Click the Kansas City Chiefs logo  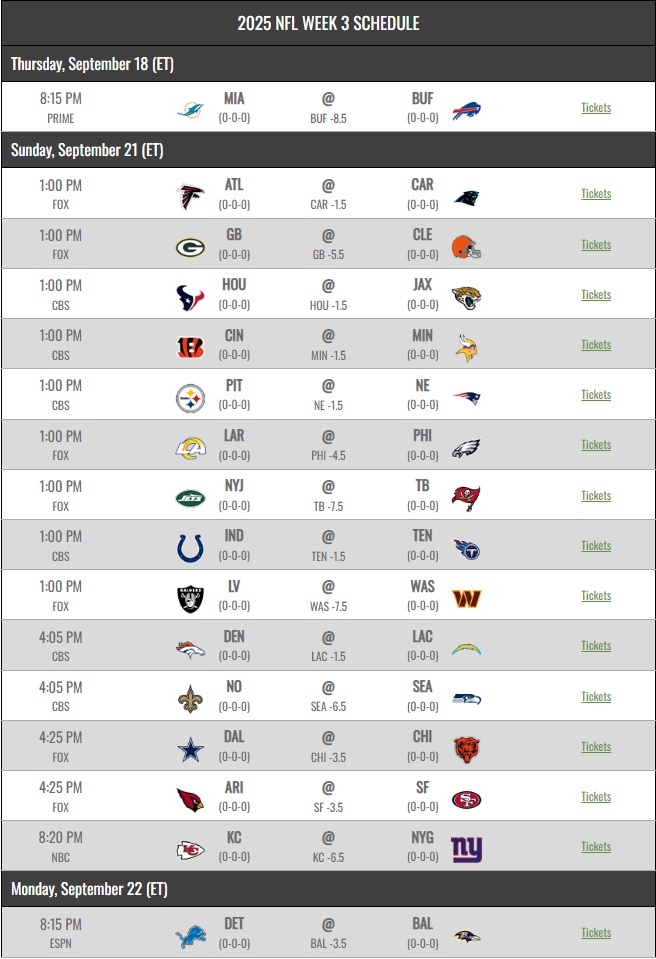coord(190,849)
